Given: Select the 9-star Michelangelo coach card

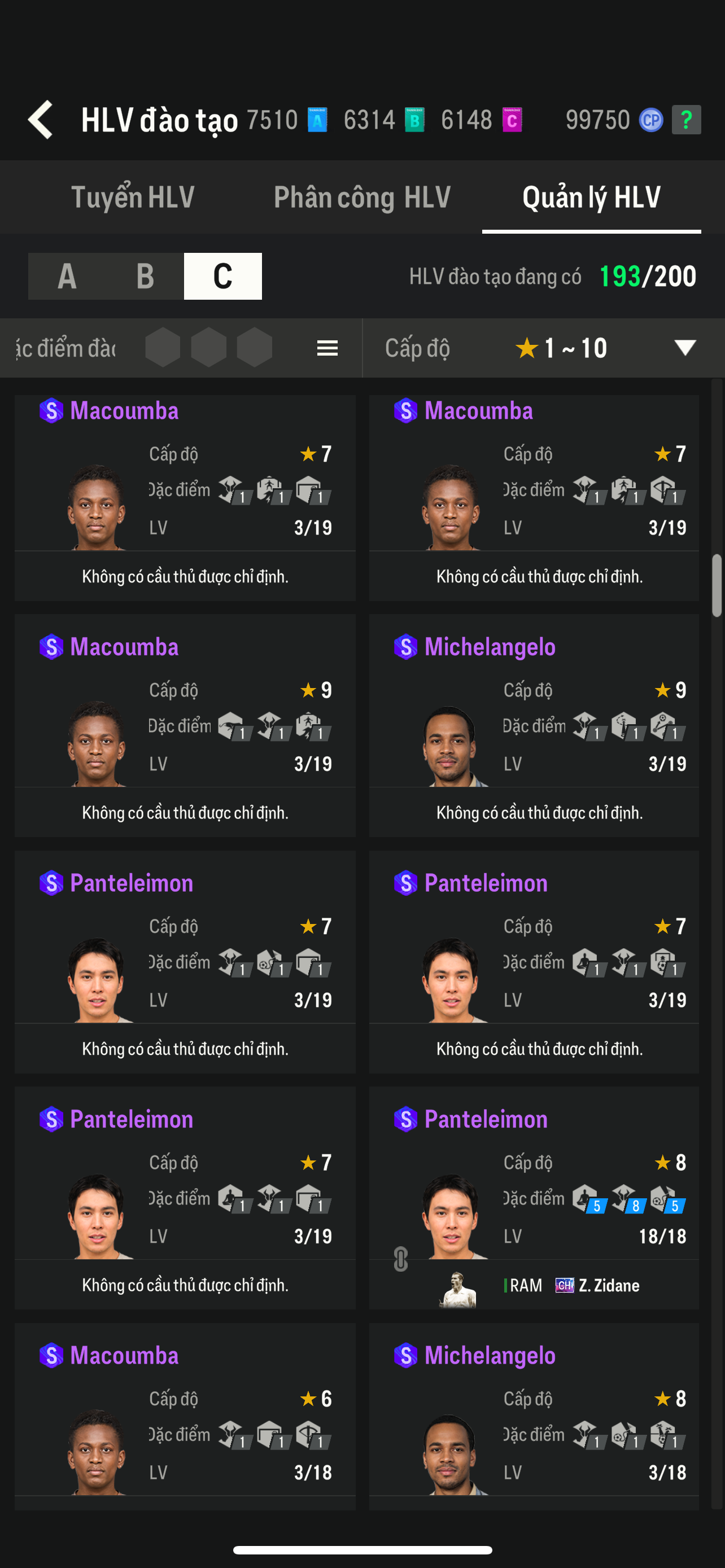Looking at the screenshot, I should [x=533, y=724].
